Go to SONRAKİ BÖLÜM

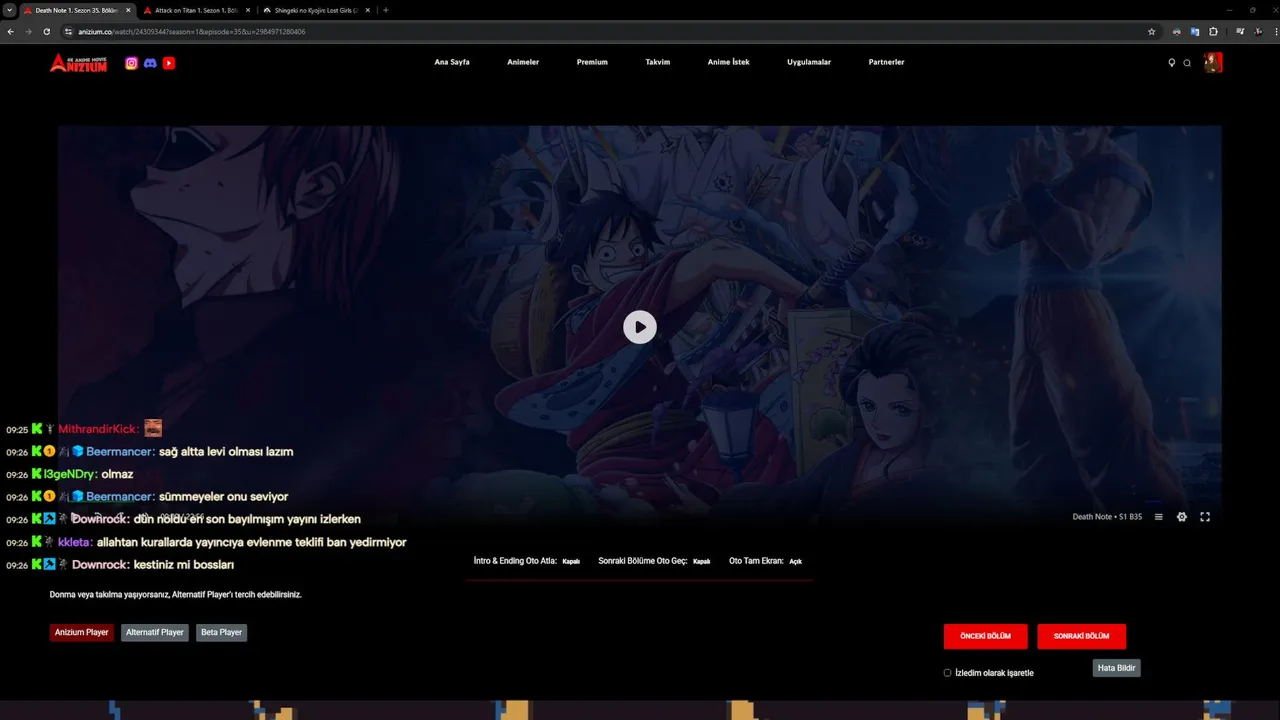[x=1082, y=636]
